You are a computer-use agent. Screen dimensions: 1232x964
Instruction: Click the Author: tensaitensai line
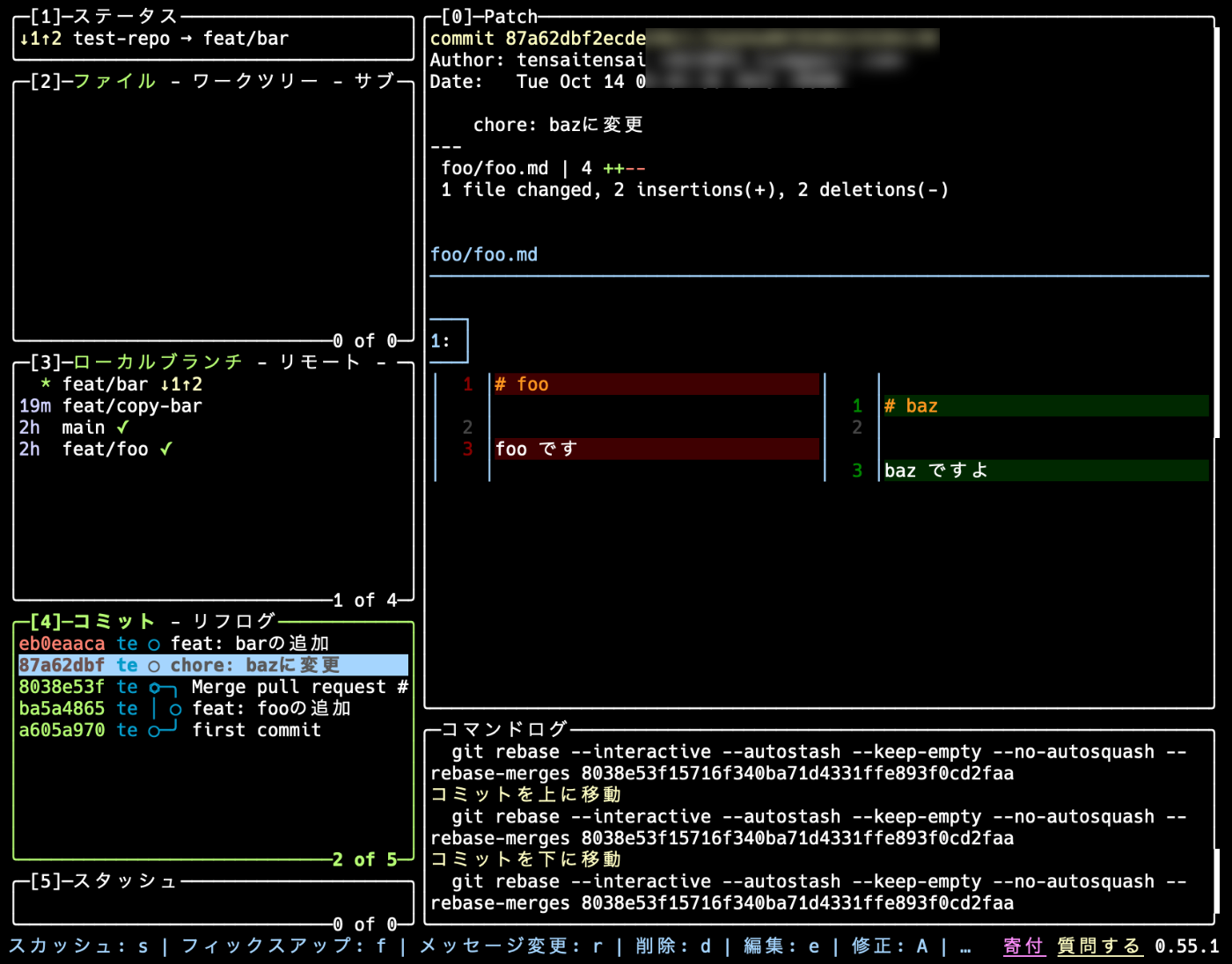click(538, 61)
